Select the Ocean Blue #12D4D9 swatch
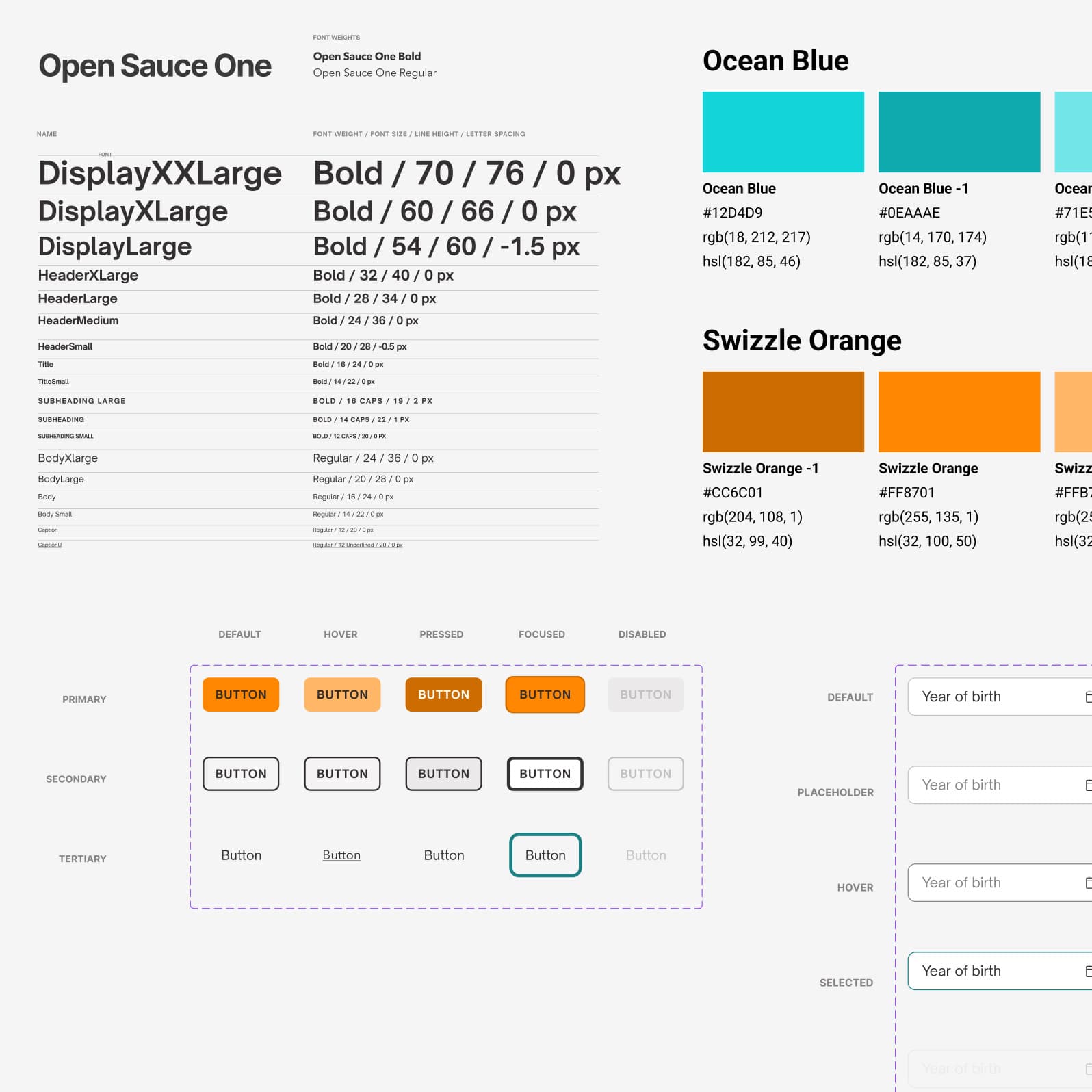Viewport: 1092px width, 1092px height. click(783, 132)
